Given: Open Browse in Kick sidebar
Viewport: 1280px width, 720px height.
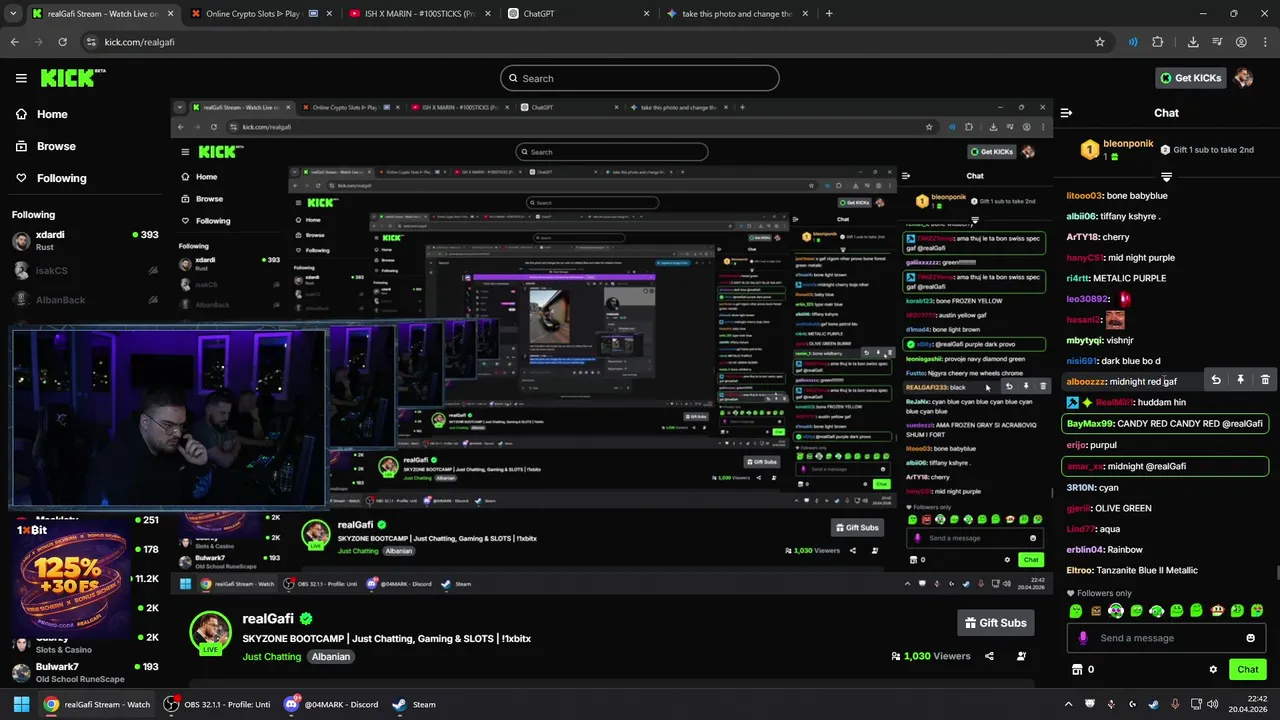Looking at the screenshot, I should coord(46,146).
